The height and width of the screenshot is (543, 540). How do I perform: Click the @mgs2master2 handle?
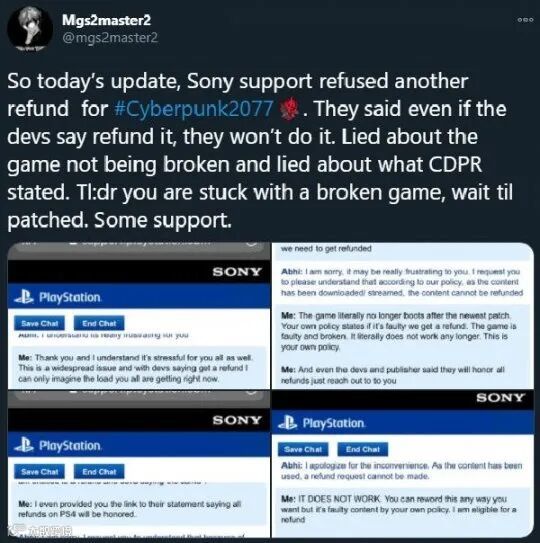click(x=110, y=37)
